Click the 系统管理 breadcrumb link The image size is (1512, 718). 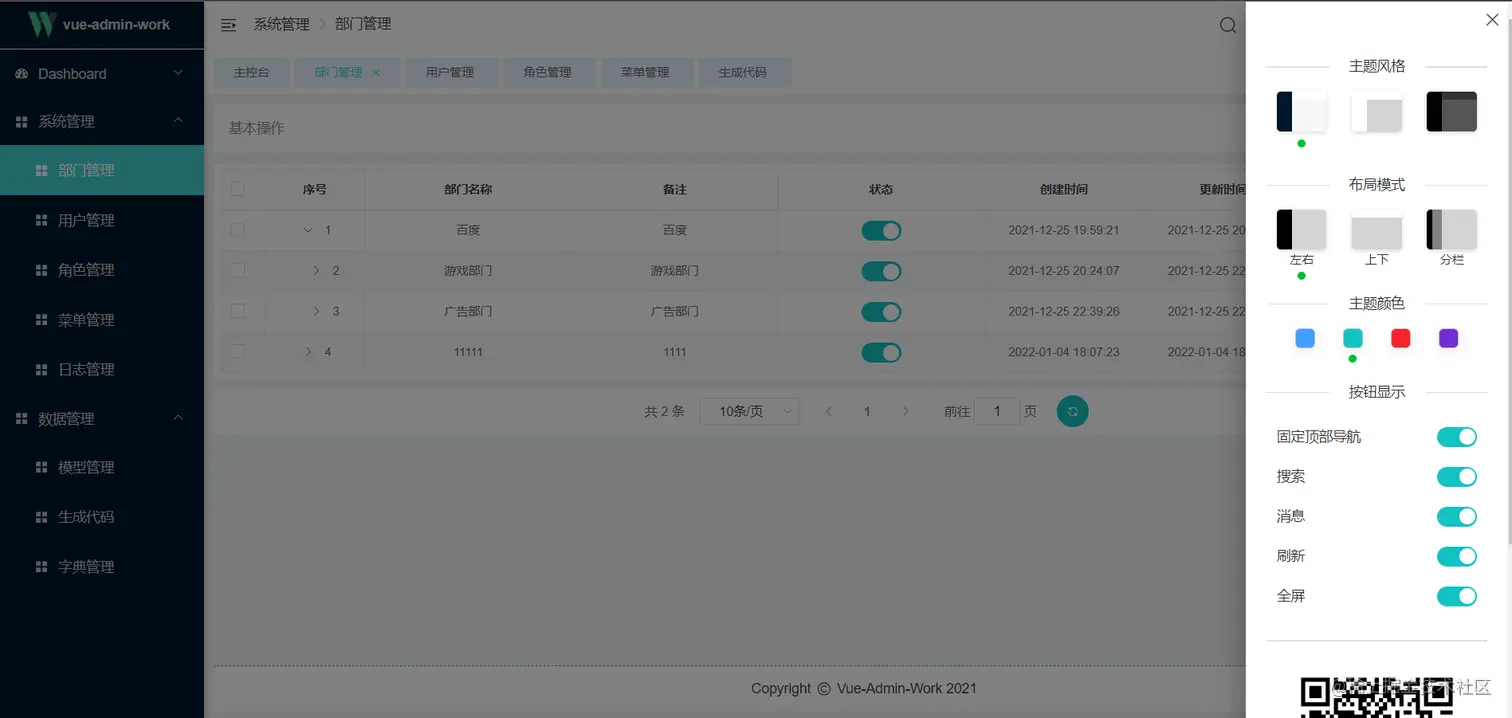[281, 24]
